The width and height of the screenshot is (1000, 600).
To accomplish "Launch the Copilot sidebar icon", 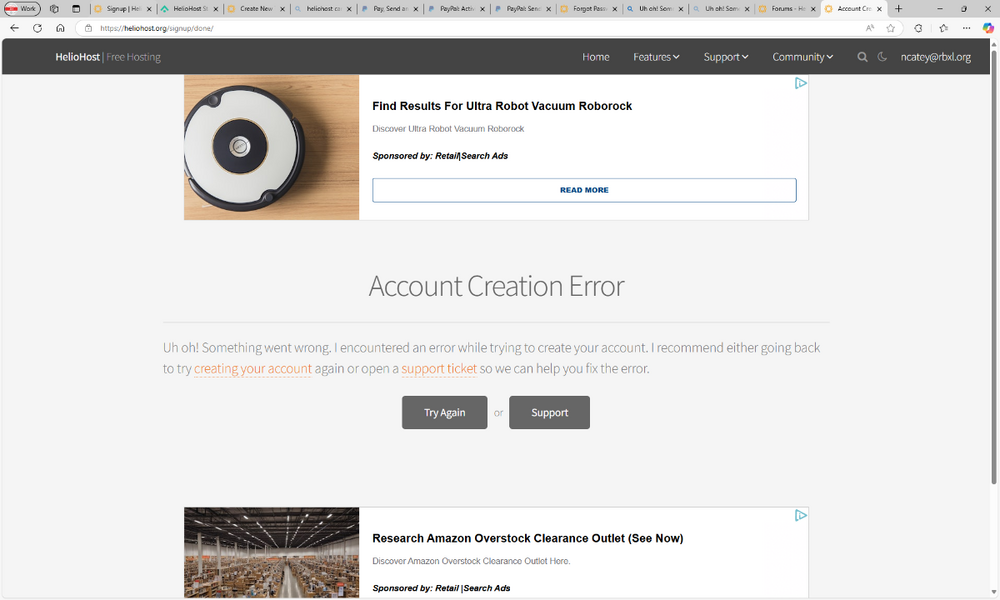I will point(988,28).
